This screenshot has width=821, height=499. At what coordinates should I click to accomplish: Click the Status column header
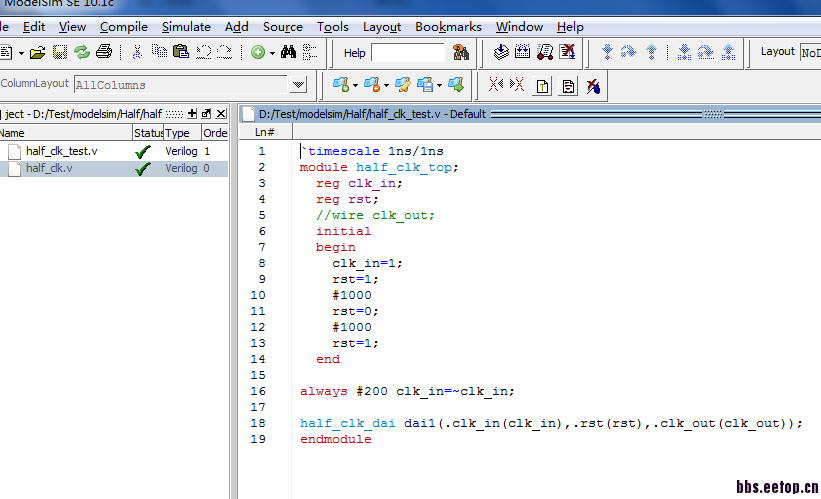(147, 133)
